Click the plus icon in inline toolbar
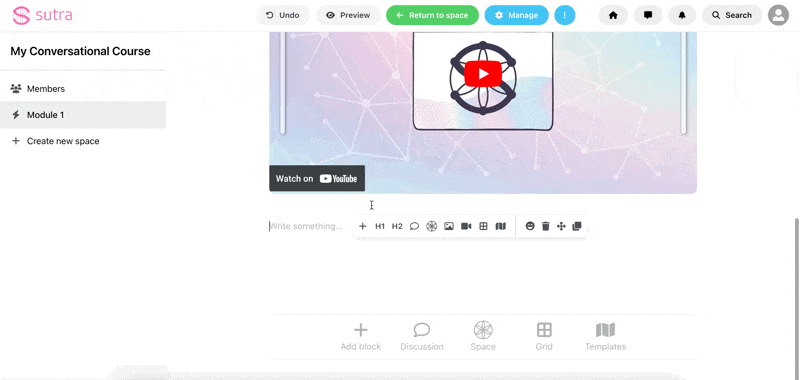The image size is (800, 380). pos(362,226)
